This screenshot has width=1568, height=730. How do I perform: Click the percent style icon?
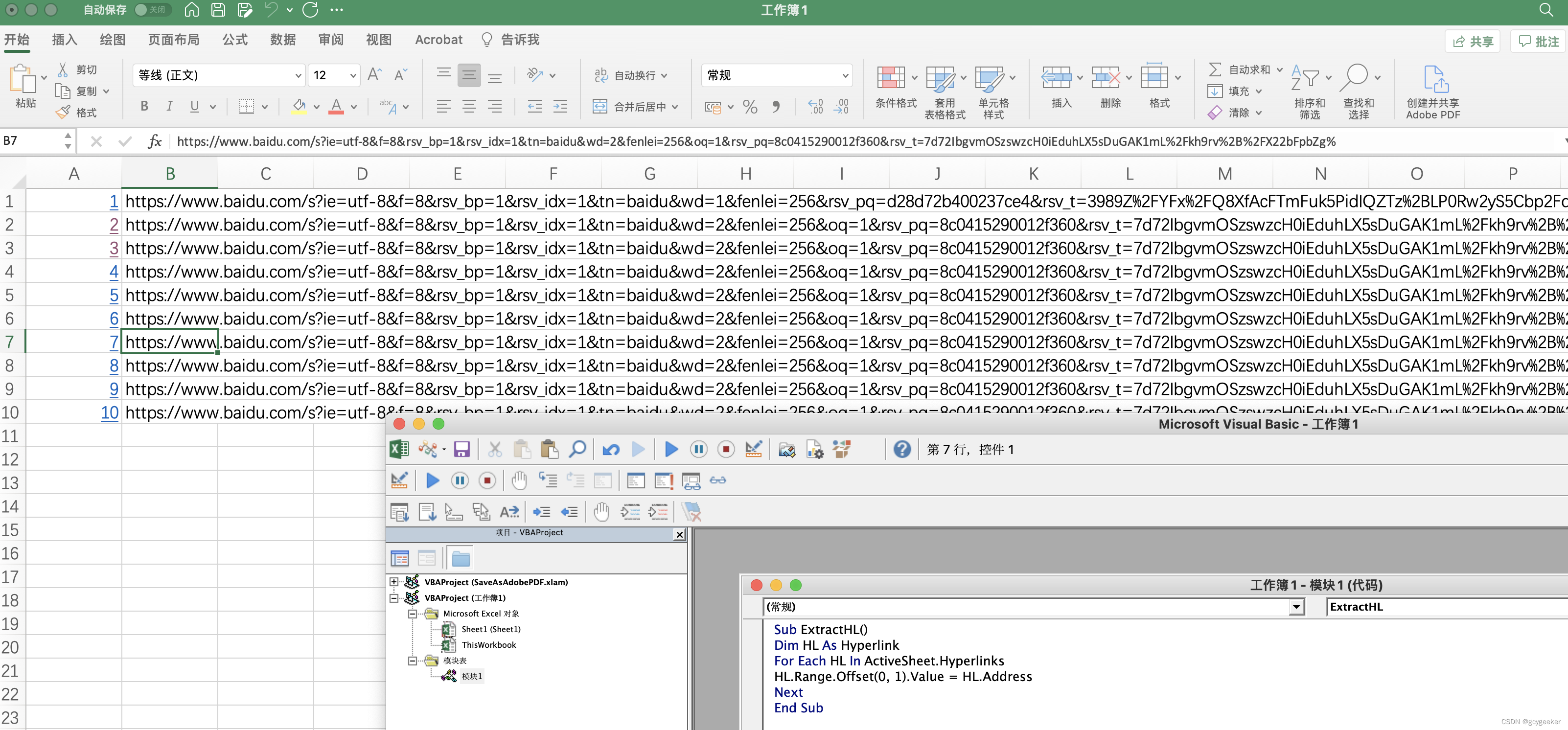coord(750,107)
